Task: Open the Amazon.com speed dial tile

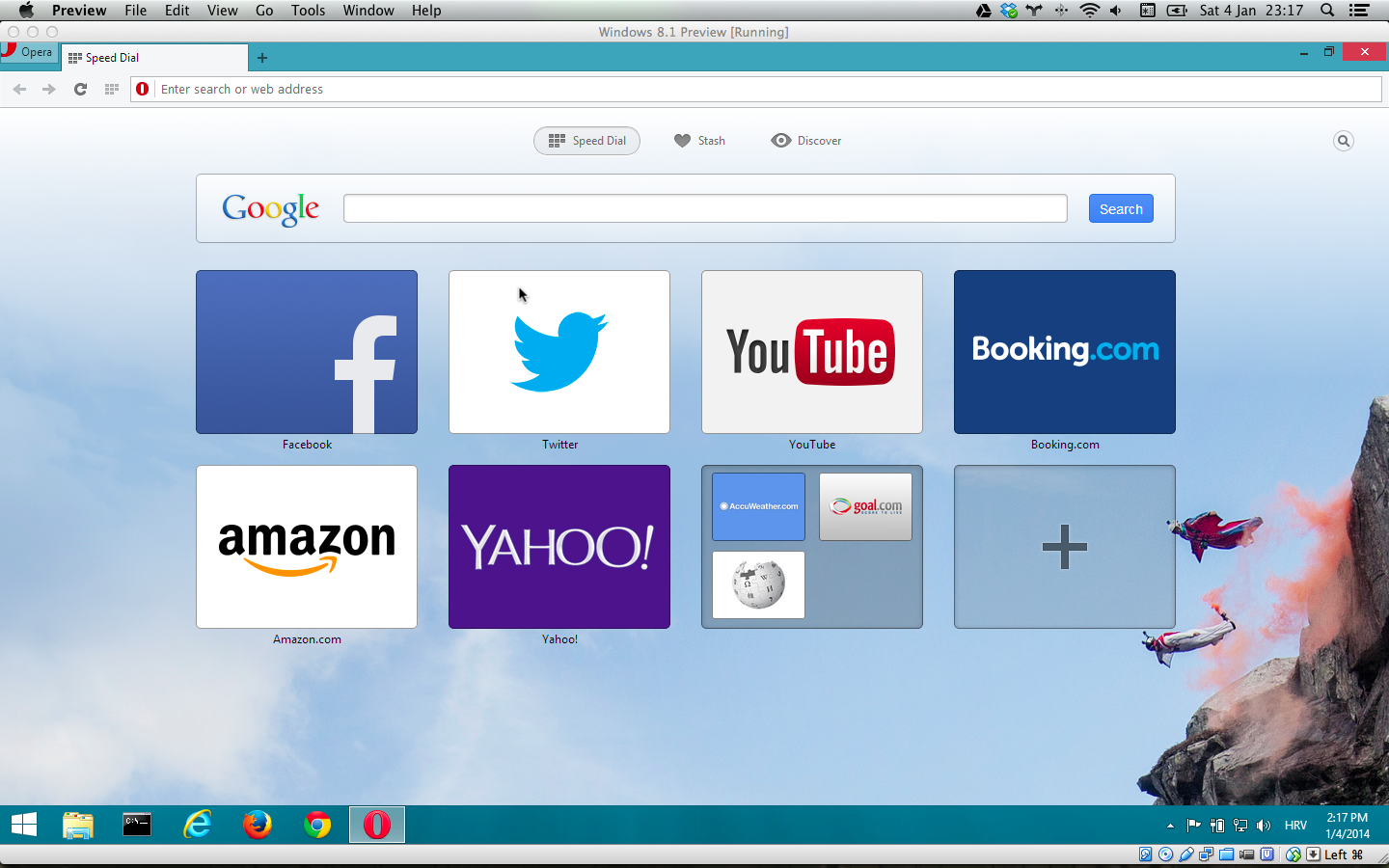Action: pos(307,547)
